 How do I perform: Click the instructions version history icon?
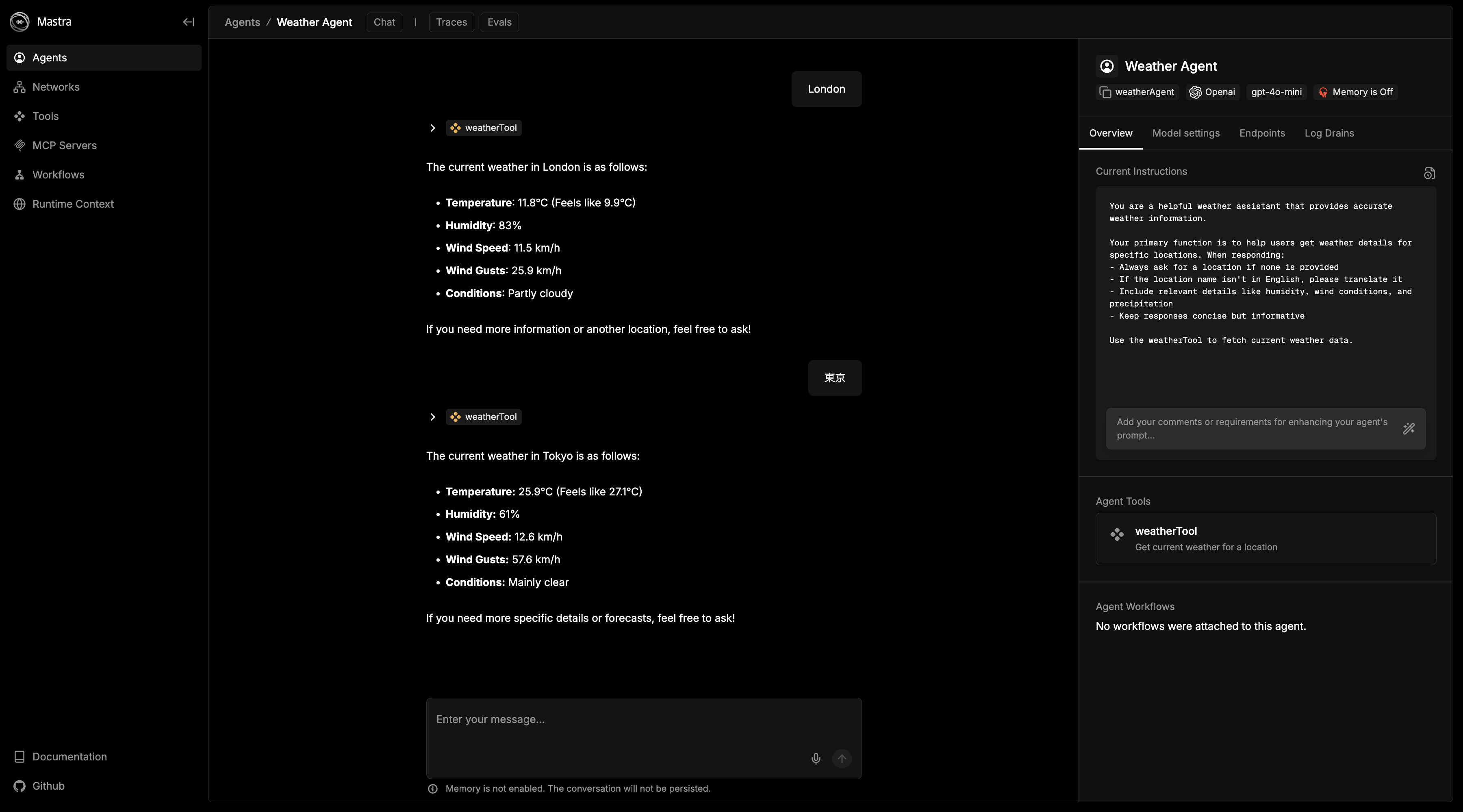coord(1429,173)
